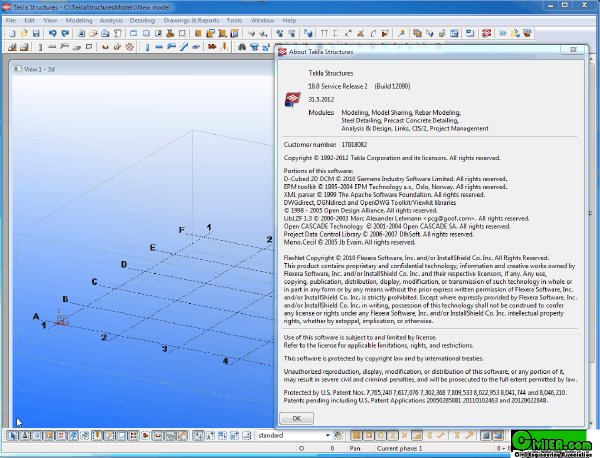
Task: Click the rebar mesh icon
Action: point(129,47)
